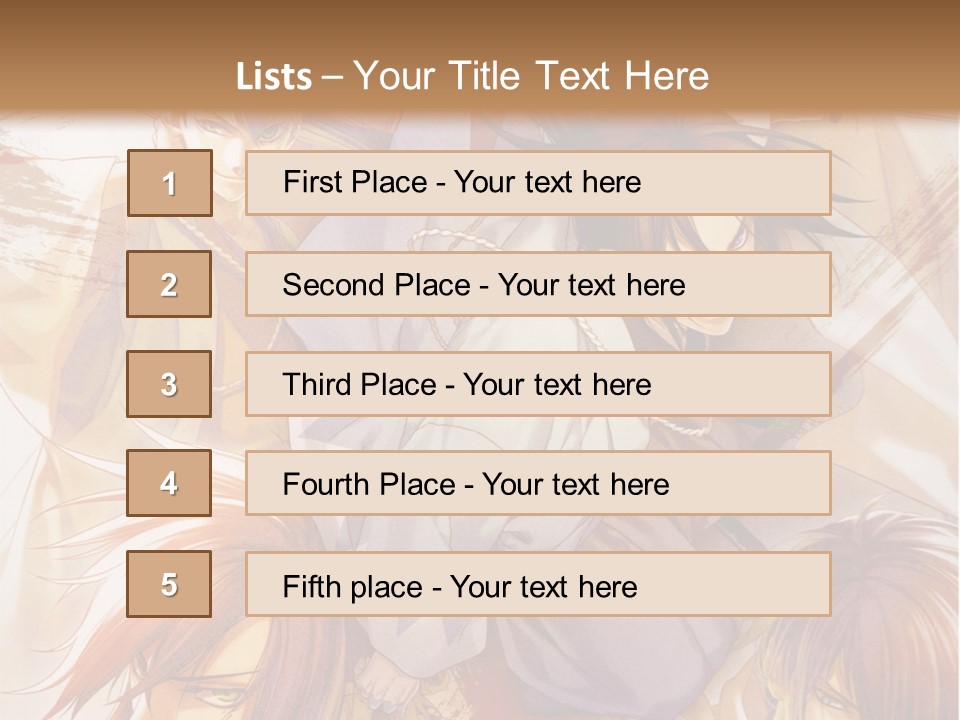
Task: Click 'Your Title Text Here' in the title
Action: [531, 76]
